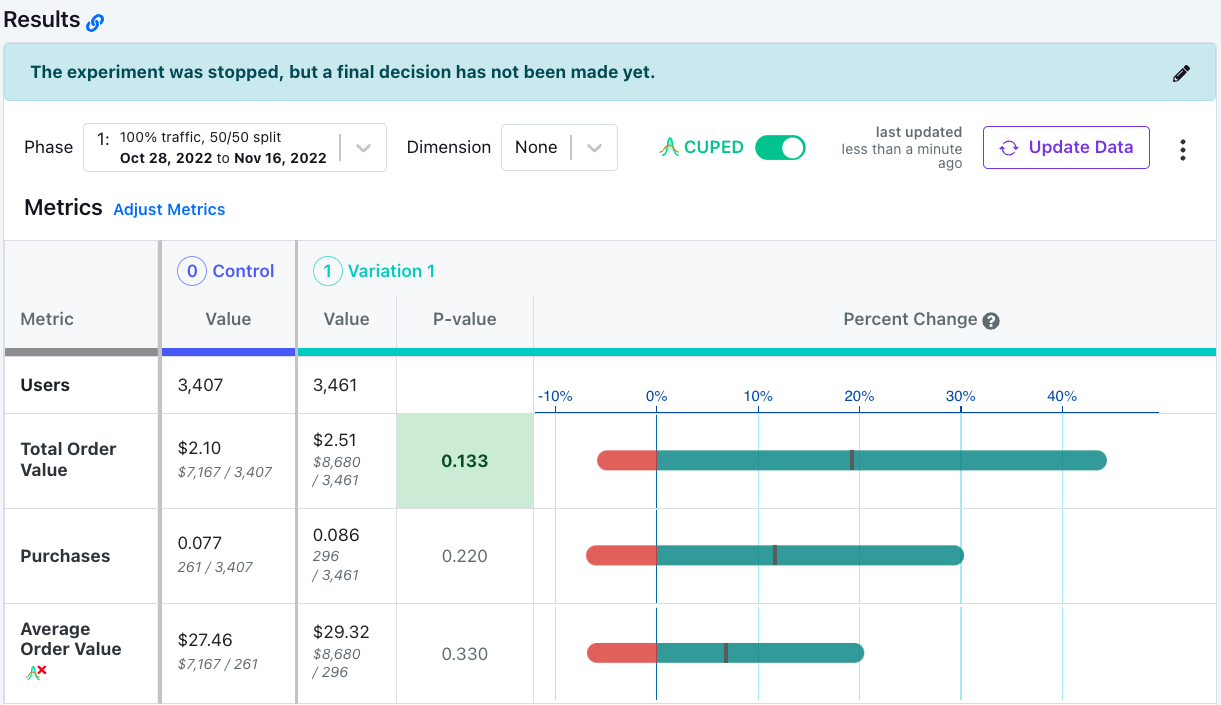Click the Total Order Value metric name

(68, 459)
